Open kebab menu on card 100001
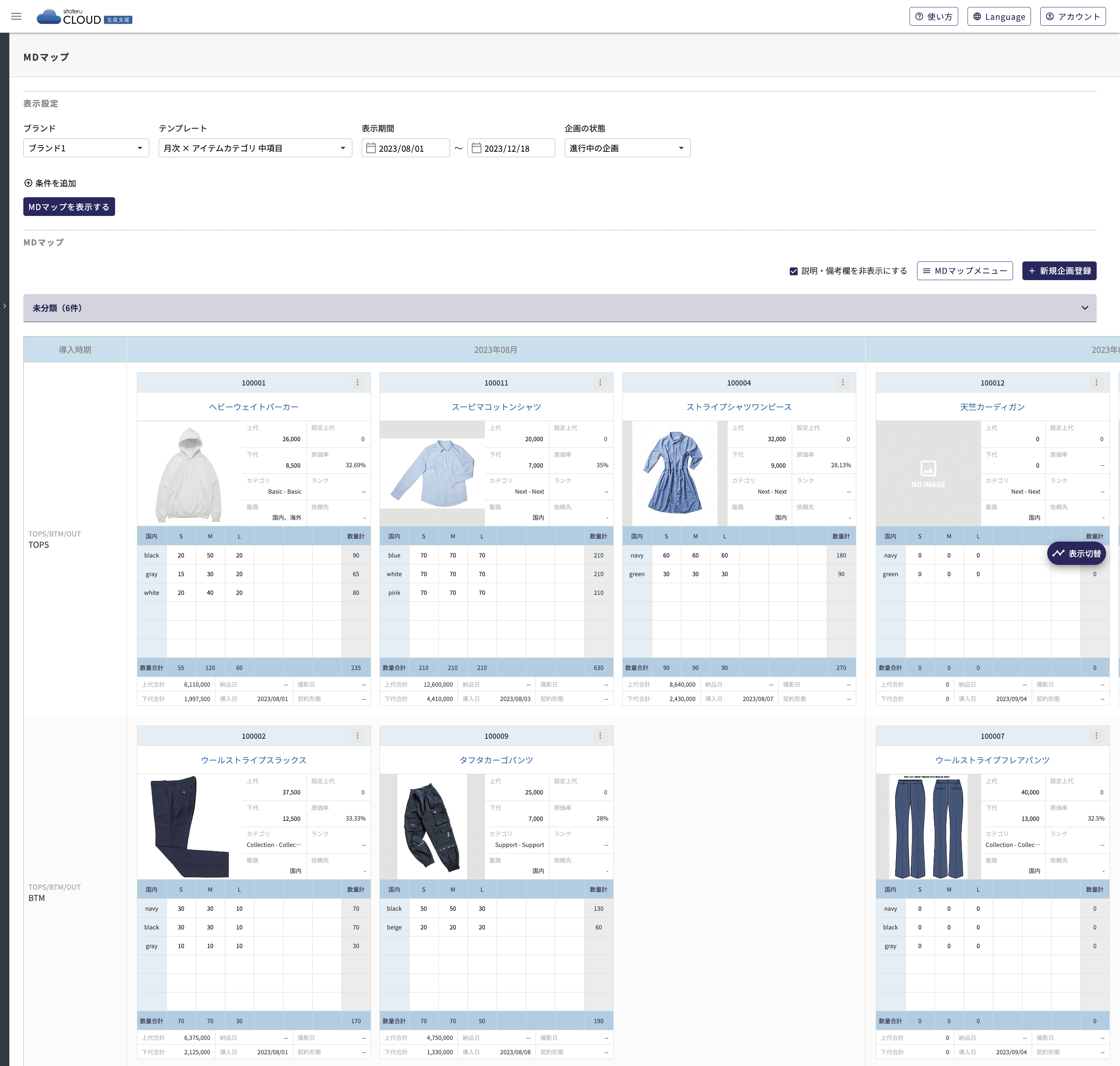This screenshot has height=1066, width=1120. [357, 382]
